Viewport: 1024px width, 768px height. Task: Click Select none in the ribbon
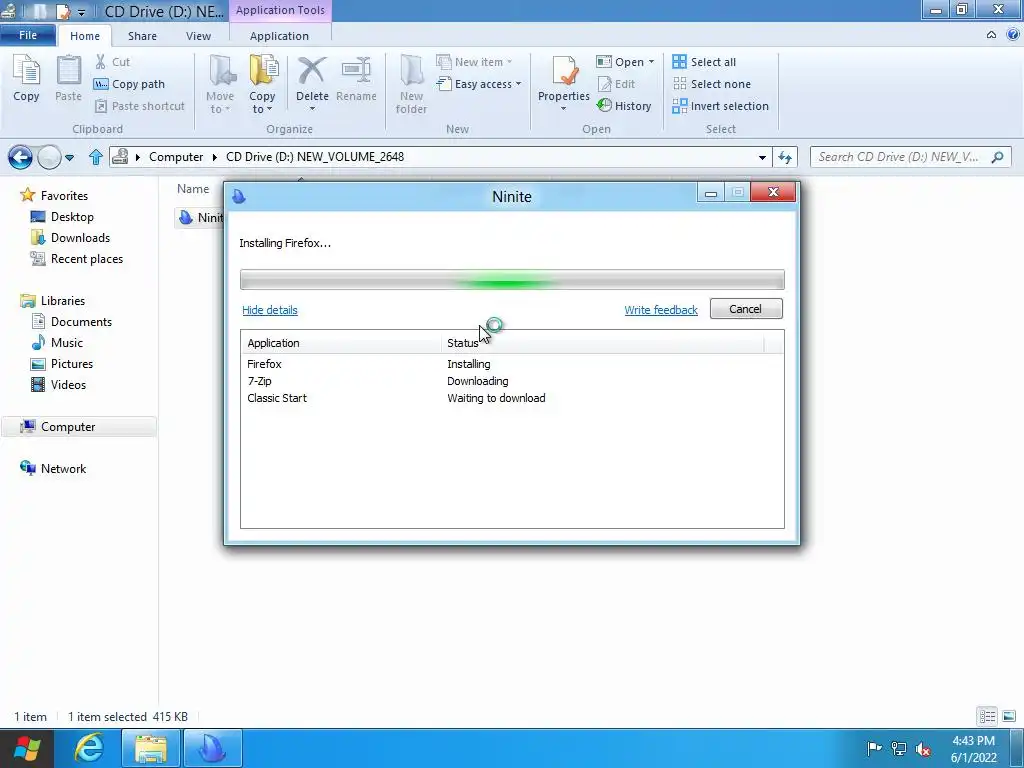(x=711, y=84)
